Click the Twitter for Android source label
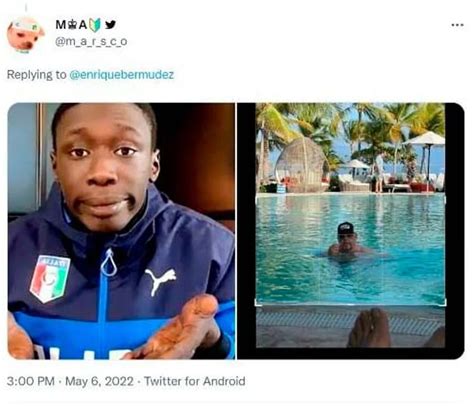The image size is (474, 406). click(x=195, y=381)
